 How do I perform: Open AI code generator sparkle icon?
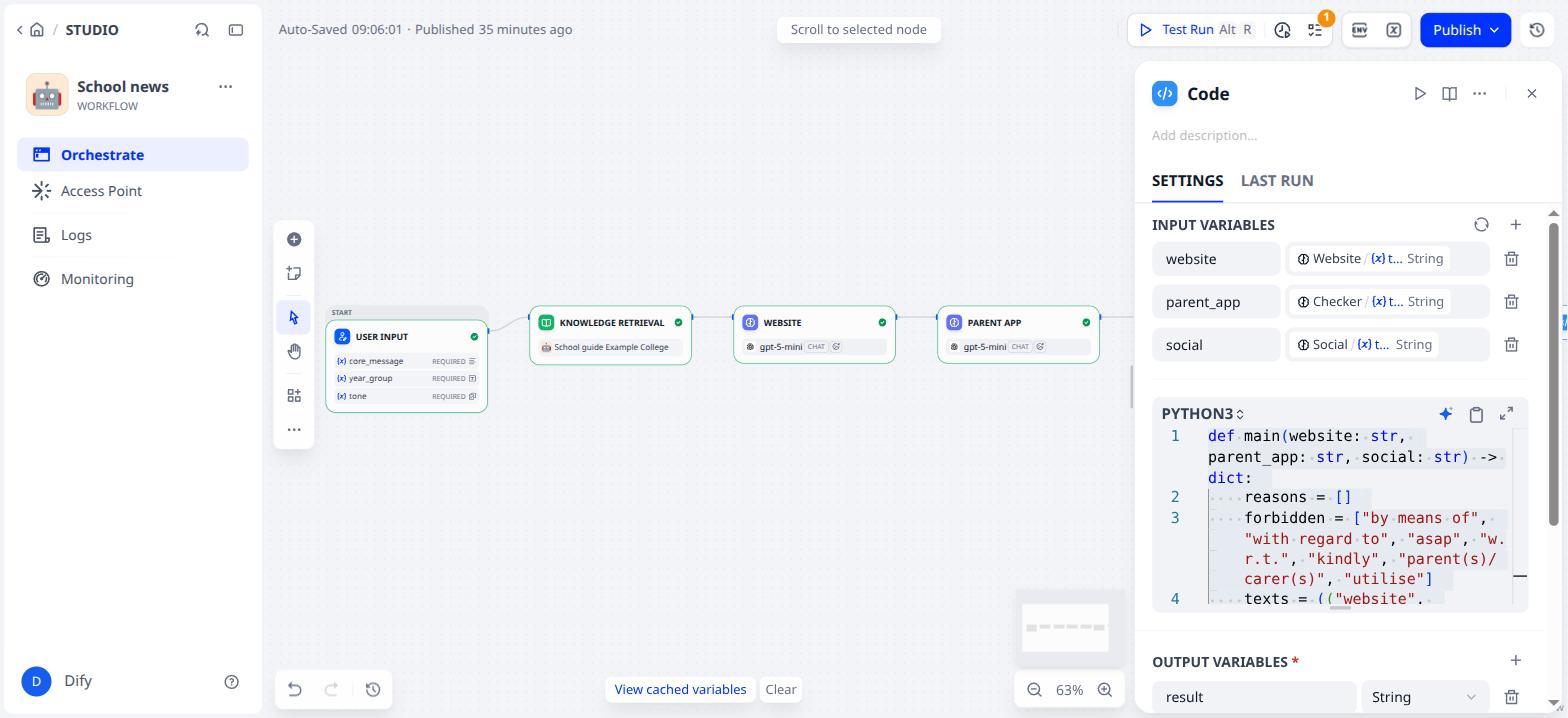tap(1446, 414)
